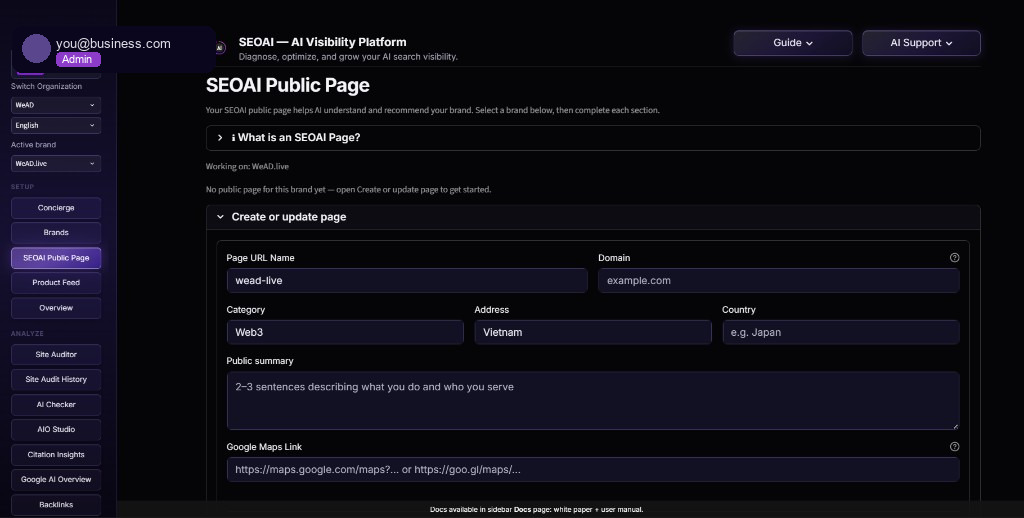Screen dimensions: 1024x518
Task: Click the Address field containing Vietnam
Action: (x=593, y=332)
